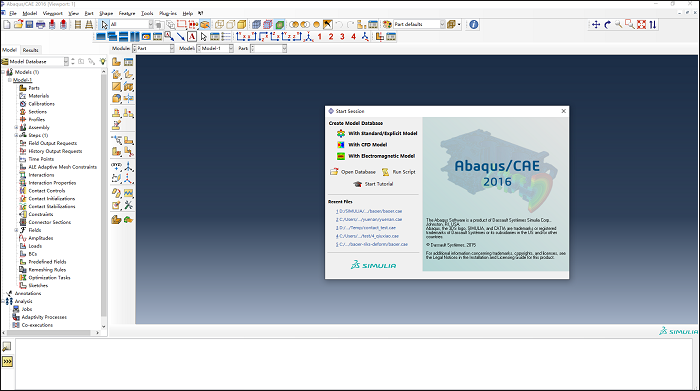This screenshot has width=700, height=391.
Task: Click the Print viewport icon
Action: point(41,25)
